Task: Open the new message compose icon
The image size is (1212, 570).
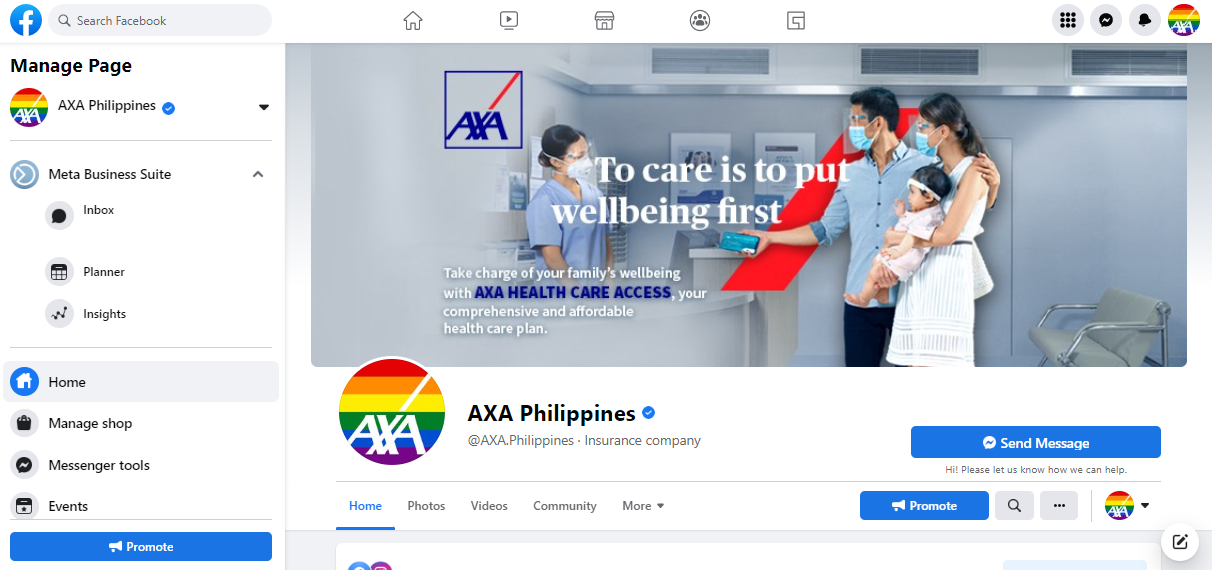Action: (1180, 541)
